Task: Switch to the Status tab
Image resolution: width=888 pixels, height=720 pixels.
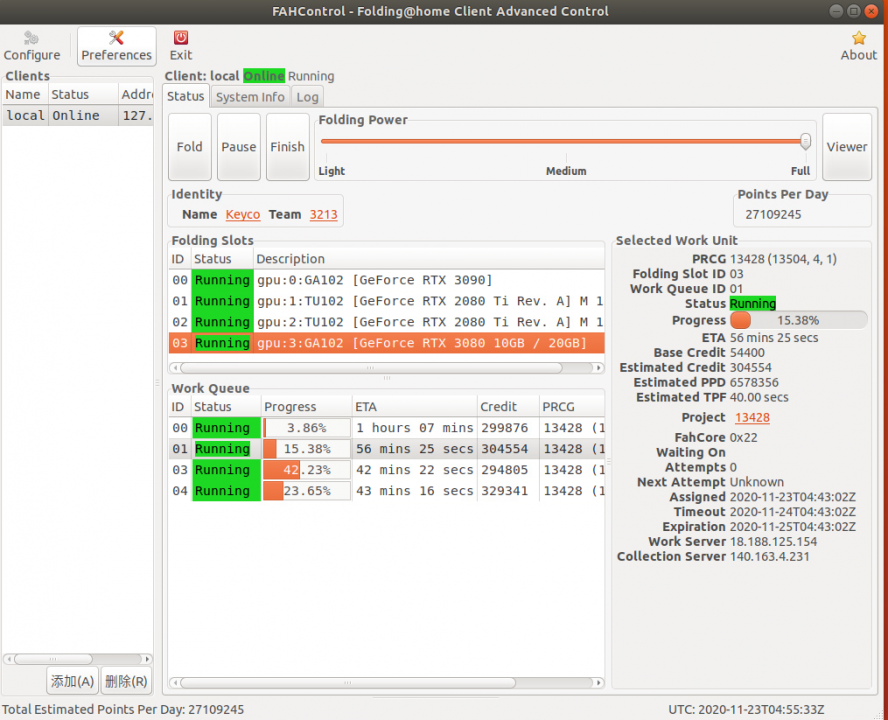Action: [185, 96]
